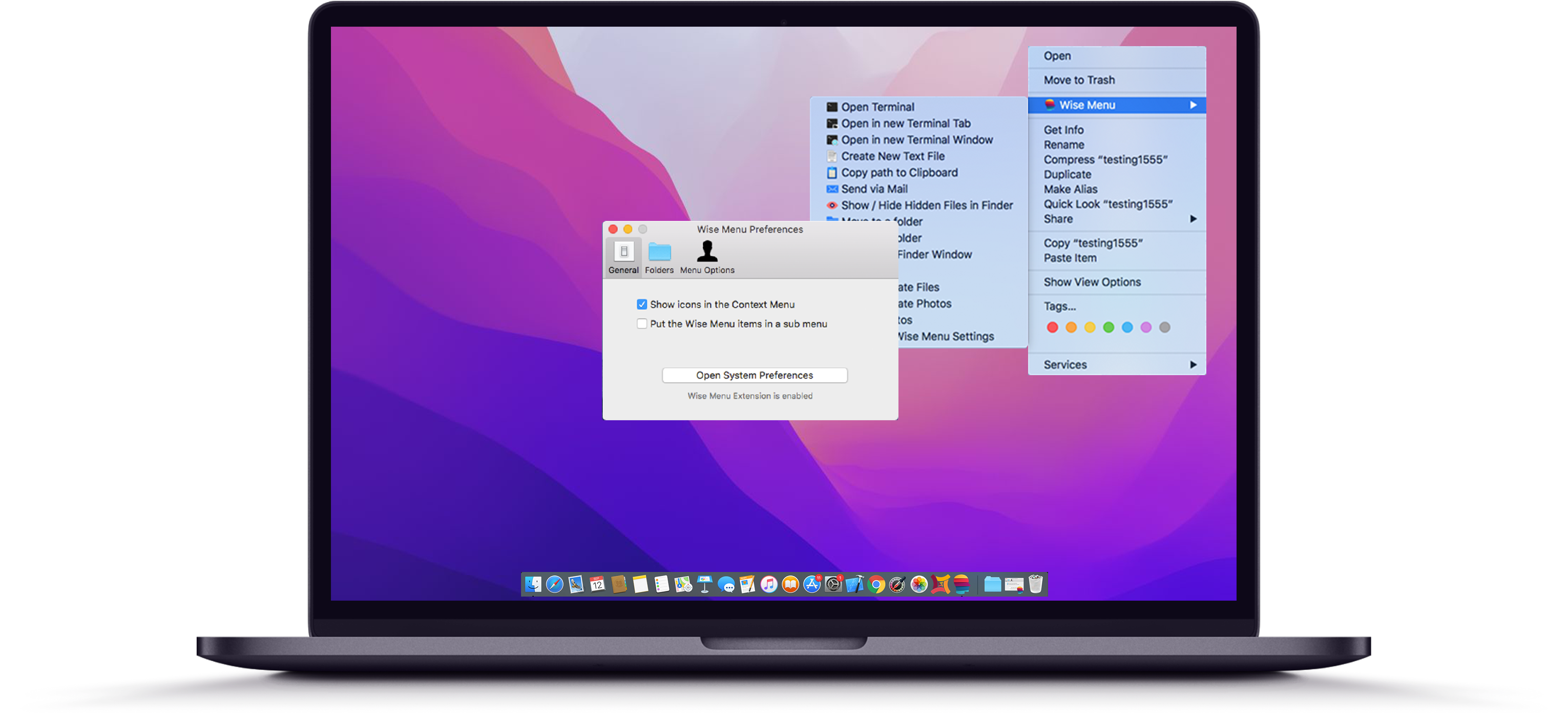Open Digital Color Meter in Dock
Viewport: 1568px width, 717px height.
[x=897, y=585]
